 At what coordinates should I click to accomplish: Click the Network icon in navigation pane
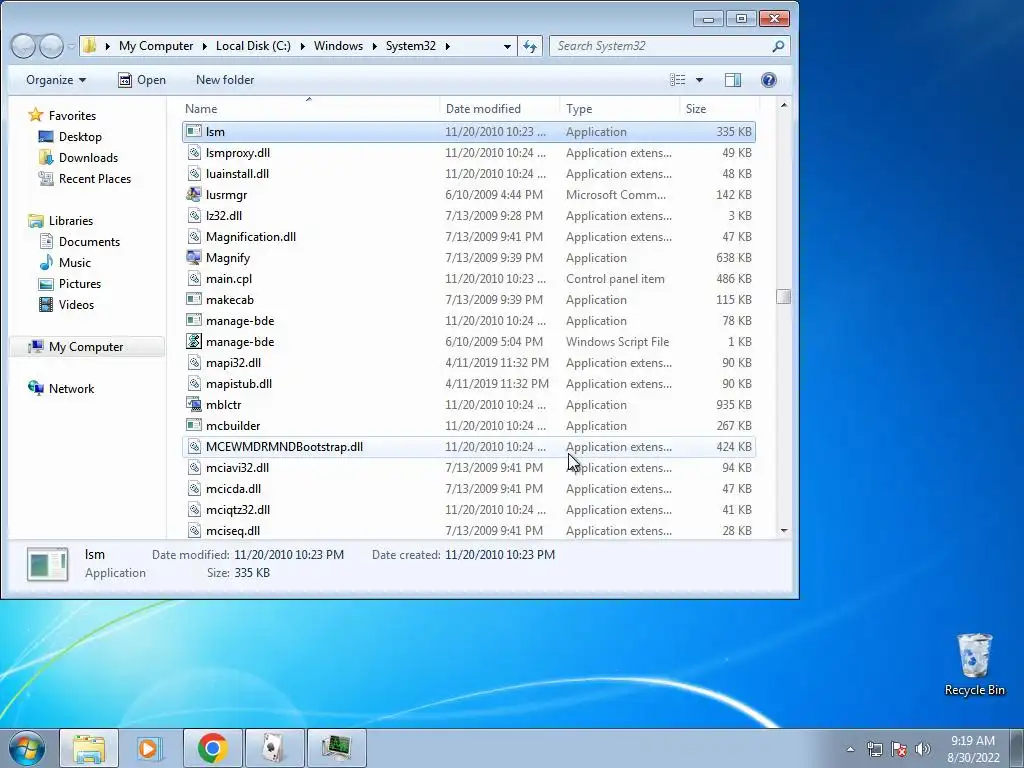tap(35, 389)
